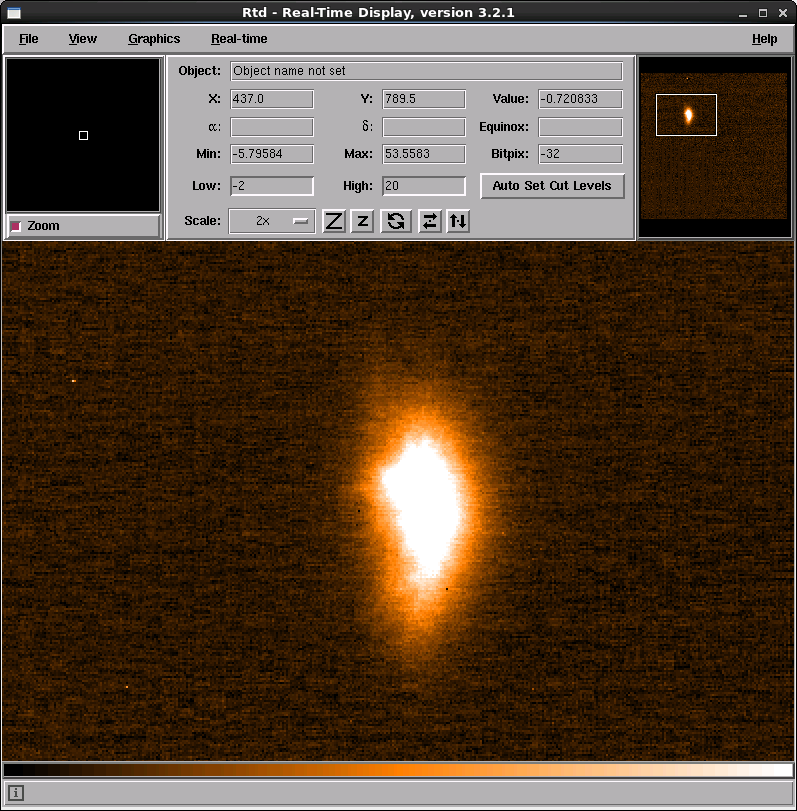The width and height of the screenshot is (797, 811).
Task: Click the info icon in status bar
Action: tap(16, 793)
